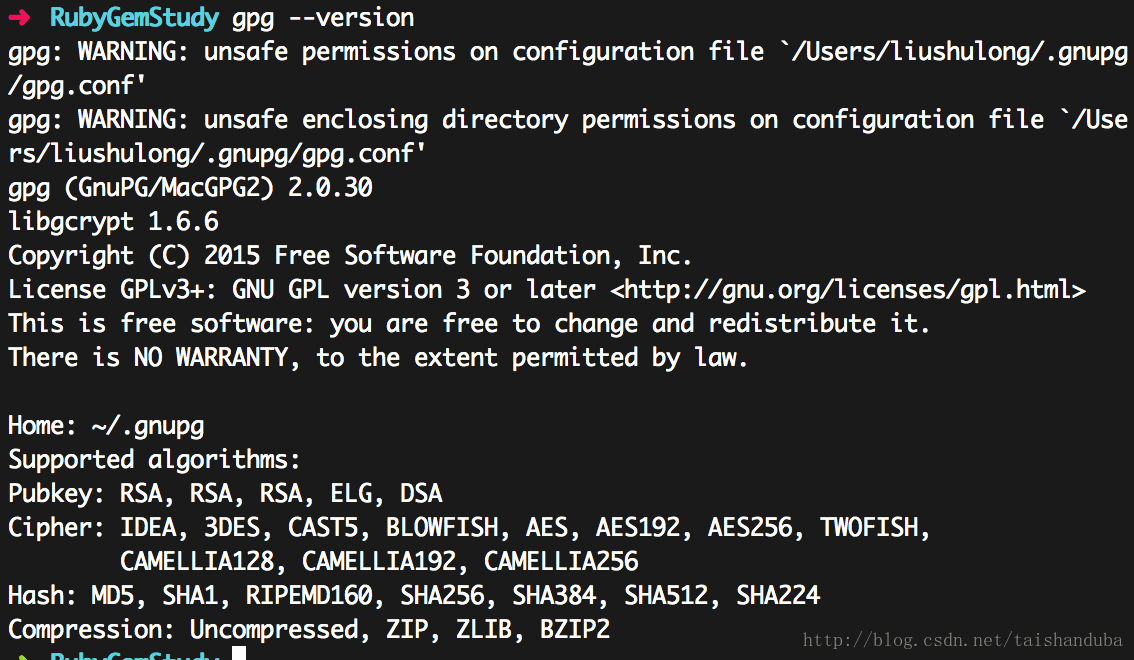Click TWOFISH at the end of Cipher line

869,528
